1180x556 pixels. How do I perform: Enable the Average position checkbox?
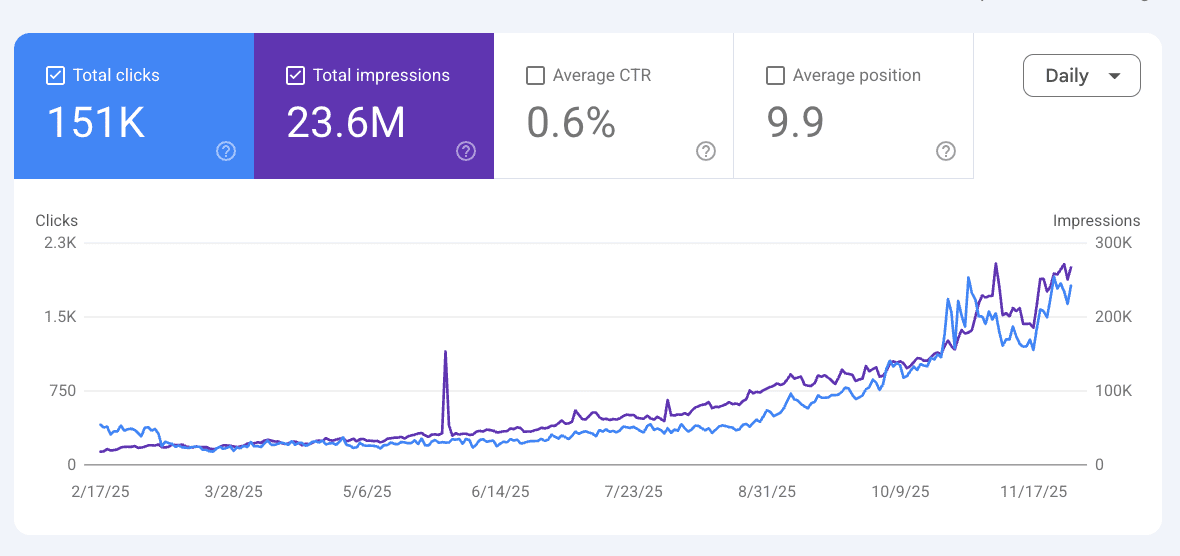pos(775,75)
